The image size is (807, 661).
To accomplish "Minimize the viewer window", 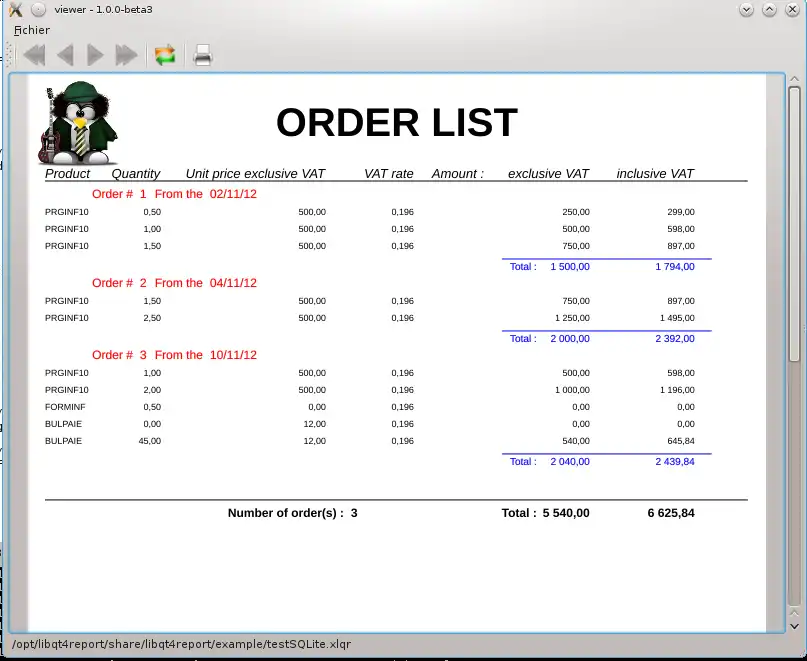I will [746, 9].
